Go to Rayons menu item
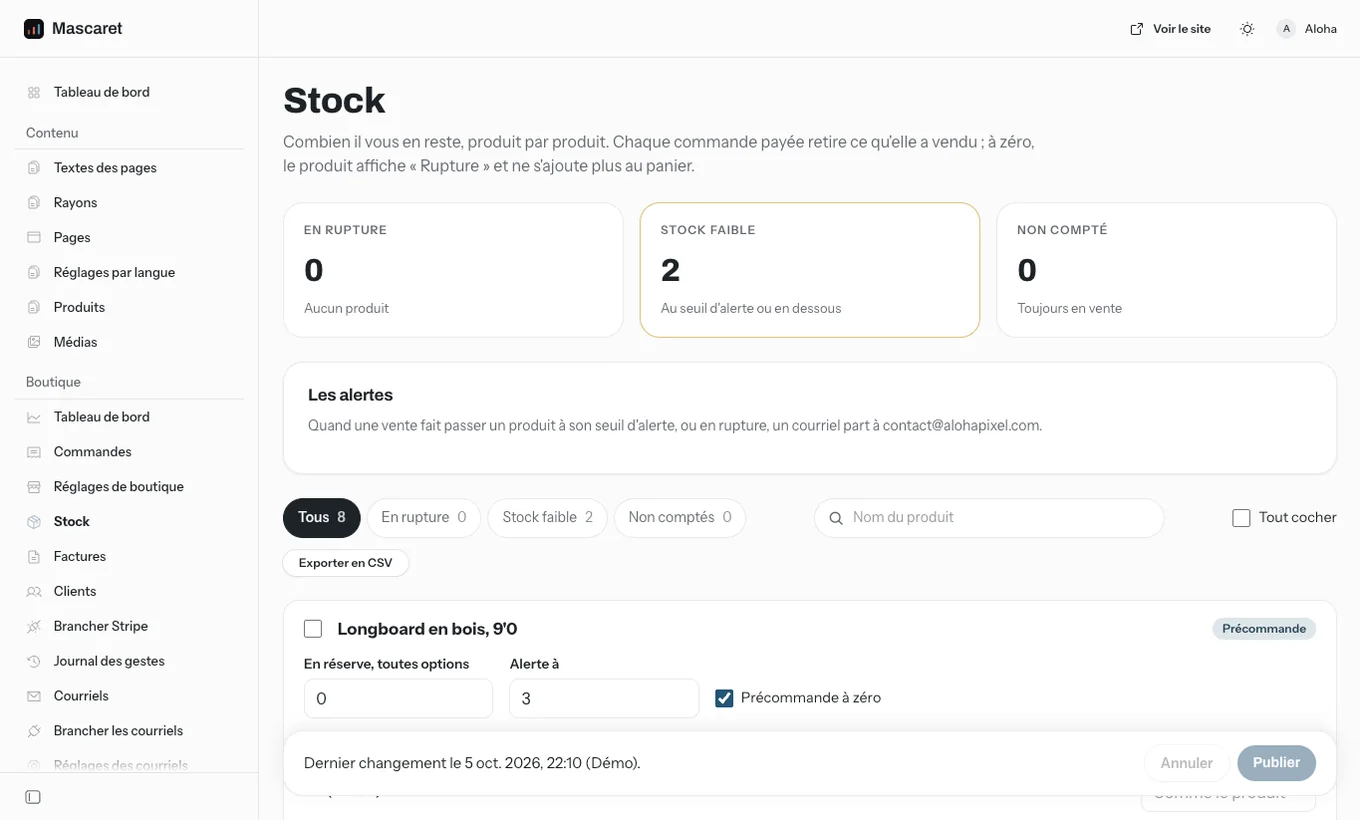The height and width of the screenshot is (820, 1360). [x=129, y=203]
